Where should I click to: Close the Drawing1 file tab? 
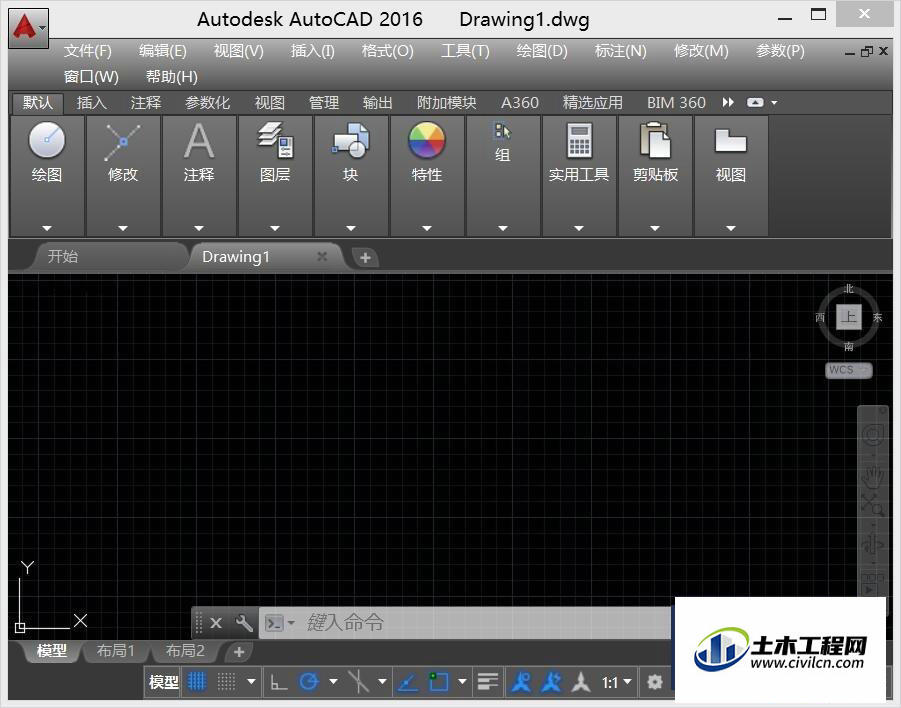point(322,256)
